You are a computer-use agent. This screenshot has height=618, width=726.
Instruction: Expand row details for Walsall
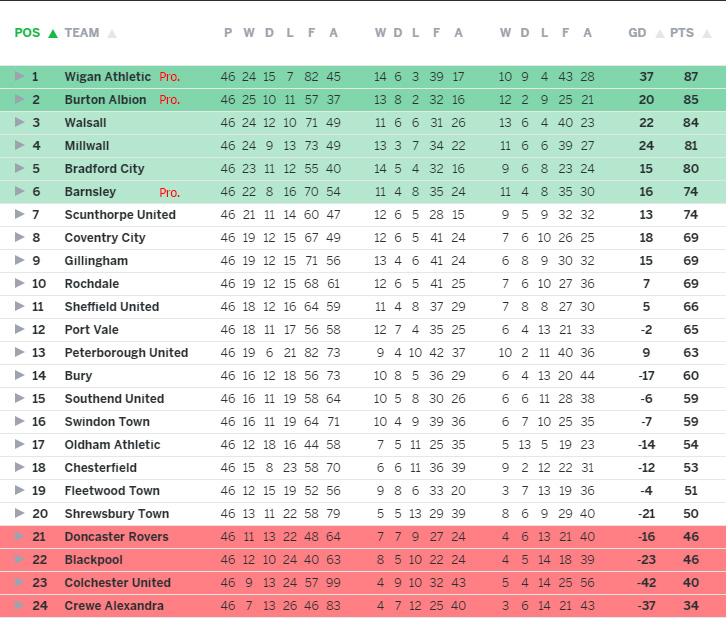(x=19, y=122)
